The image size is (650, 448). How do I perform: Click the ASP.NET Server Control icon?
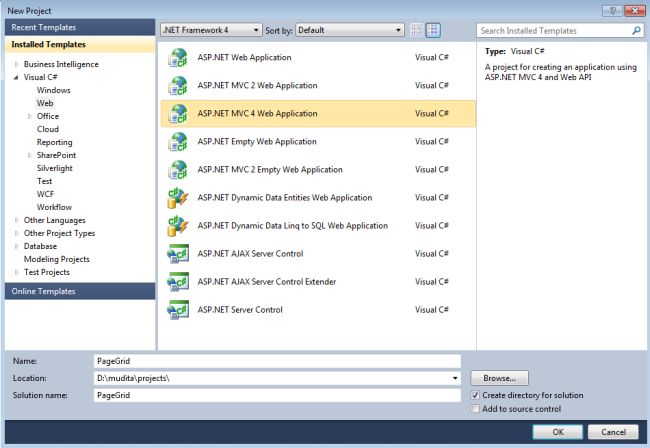point(178,310)
